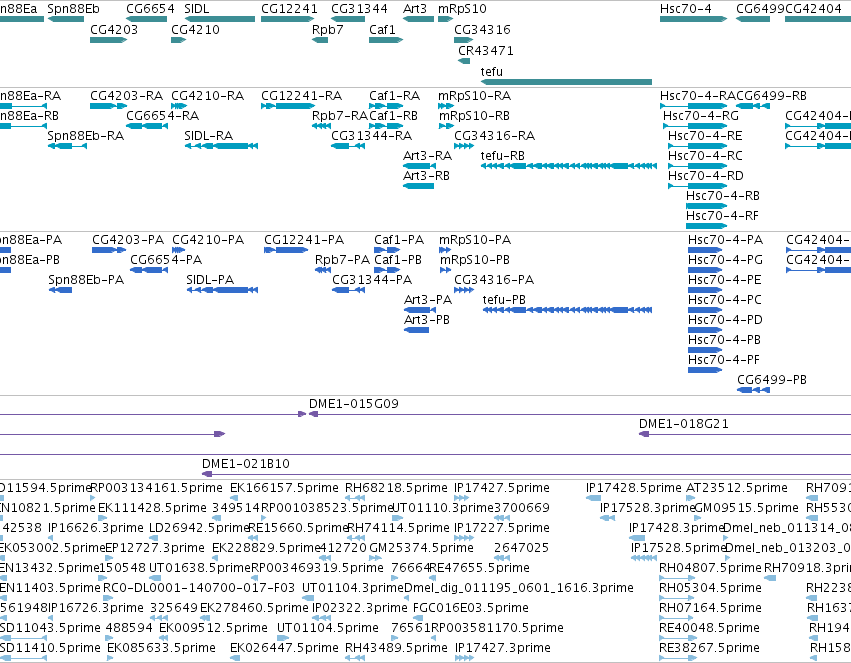Click the CG34316 gene label in top track
This screenshot has width=851, height=663.
click(x=482, y=30)
